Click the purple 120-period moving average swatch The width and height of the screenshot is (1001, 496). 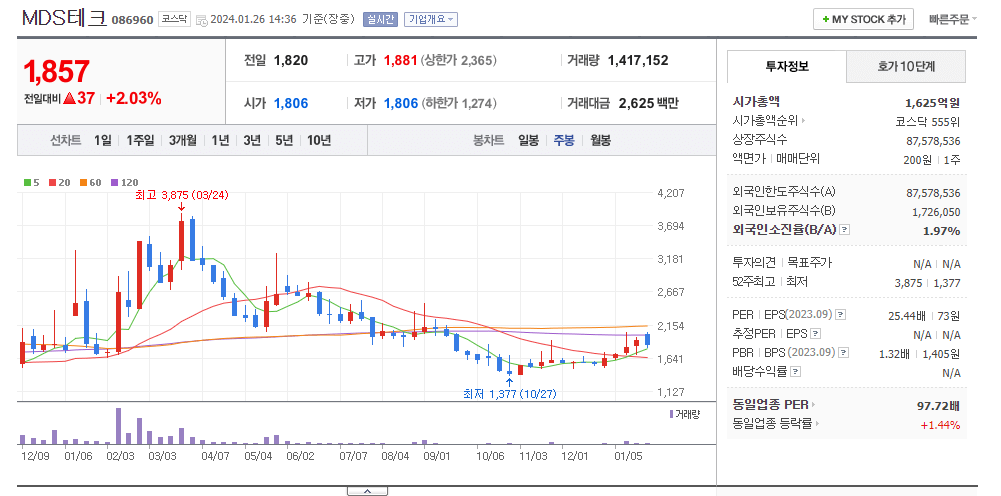point(114,183)
